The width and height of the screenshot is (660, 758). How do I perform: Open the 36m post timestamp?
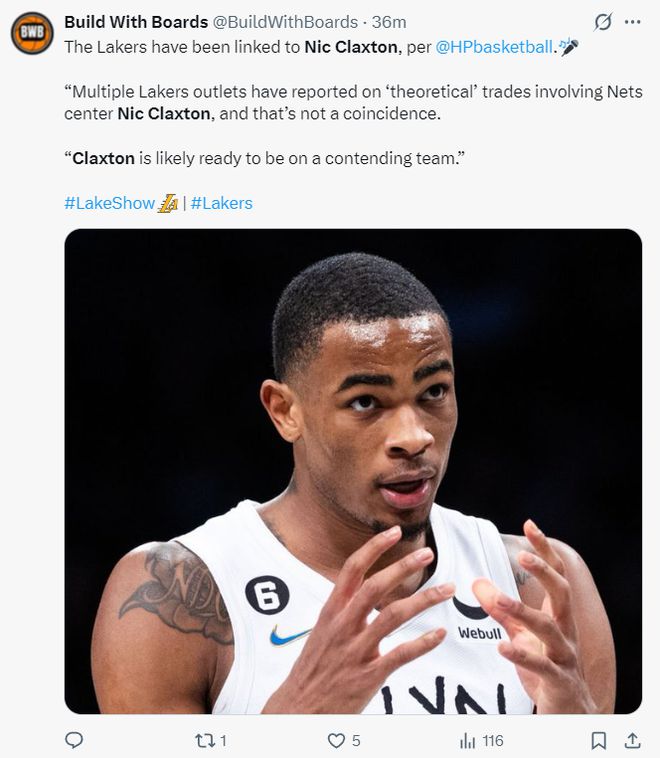(389, 21)
